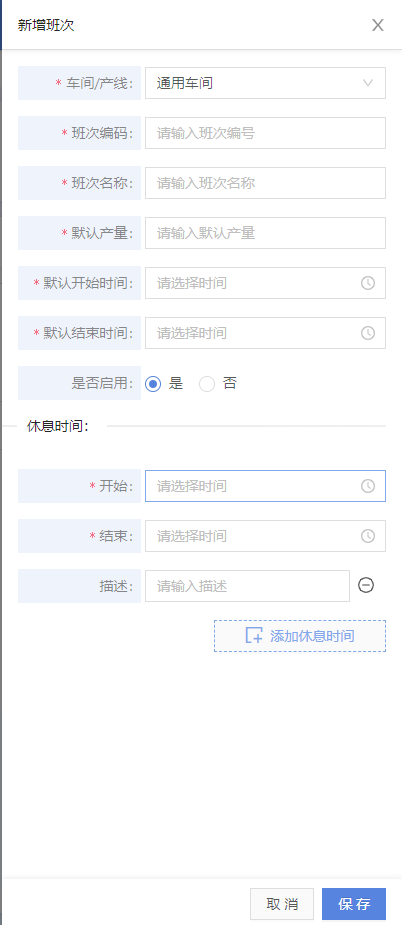Click the clock icon in 默认结束时间 field
Image resolution: width=402 pixels, height=925 pixels.
[x=368, y=333]
